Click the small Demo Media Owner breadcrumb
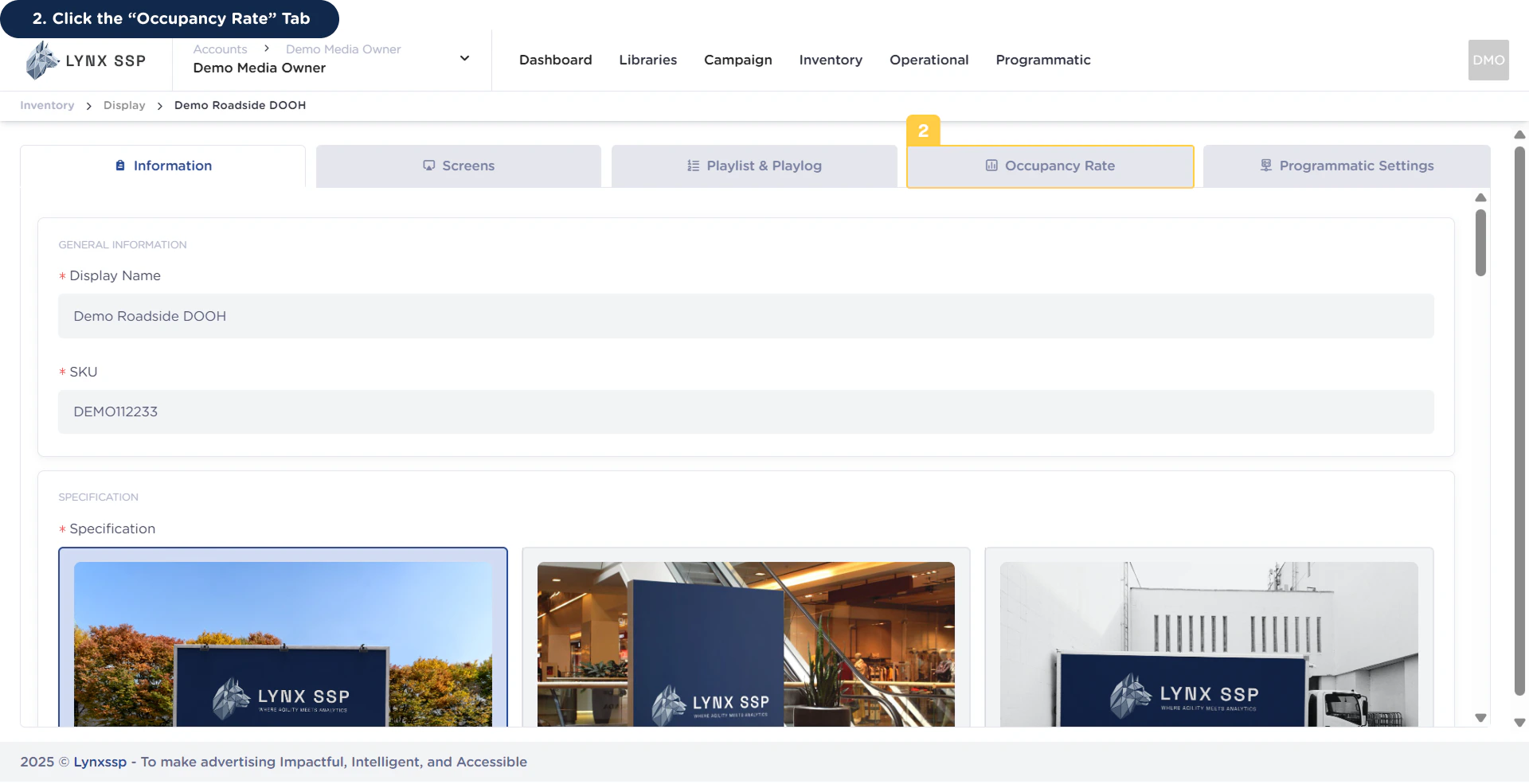 pos(343,49)
